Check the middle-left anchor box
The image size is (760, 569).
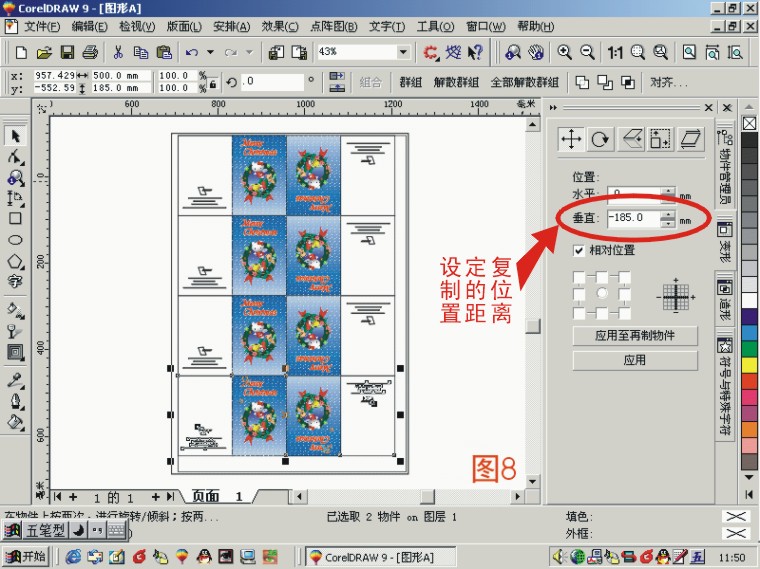(579, 295)
